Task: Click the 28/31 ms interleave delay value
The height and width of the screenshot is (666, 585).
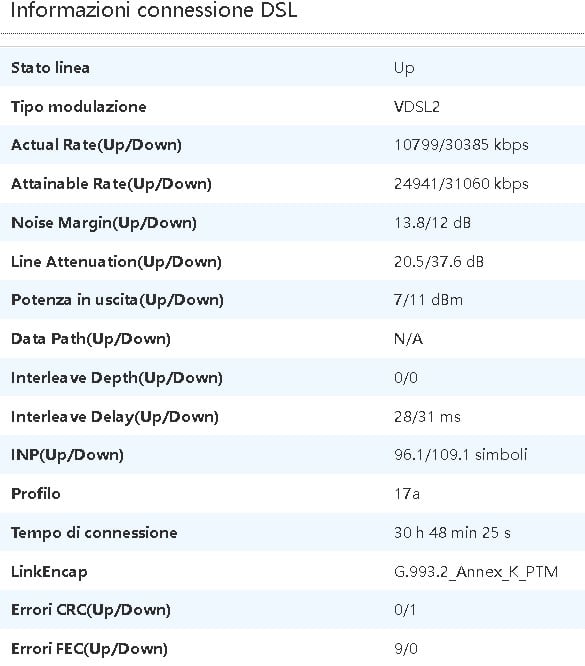Action: pos(427,417)
